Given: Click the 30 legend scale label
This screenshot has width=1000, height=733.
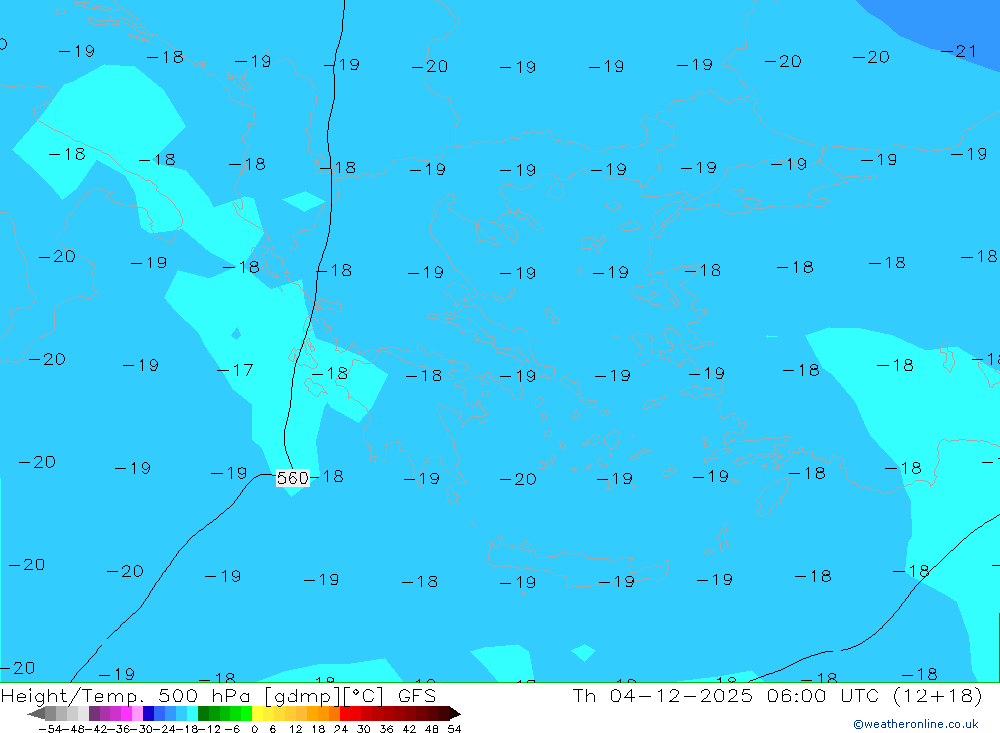Looking at the screenshot, I should click(x=364, y=729).
